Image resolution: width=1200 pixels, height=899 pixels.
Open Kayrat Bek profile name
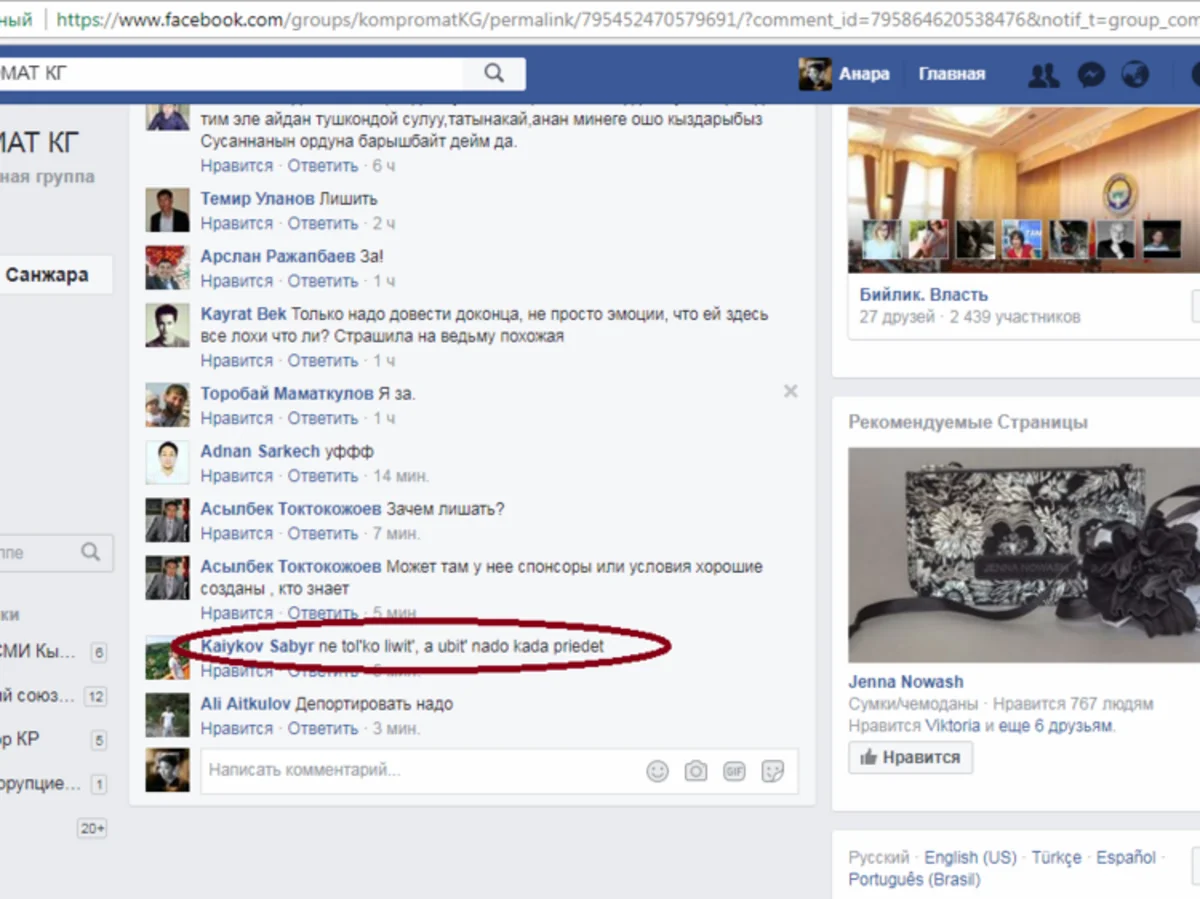[243, 314]
